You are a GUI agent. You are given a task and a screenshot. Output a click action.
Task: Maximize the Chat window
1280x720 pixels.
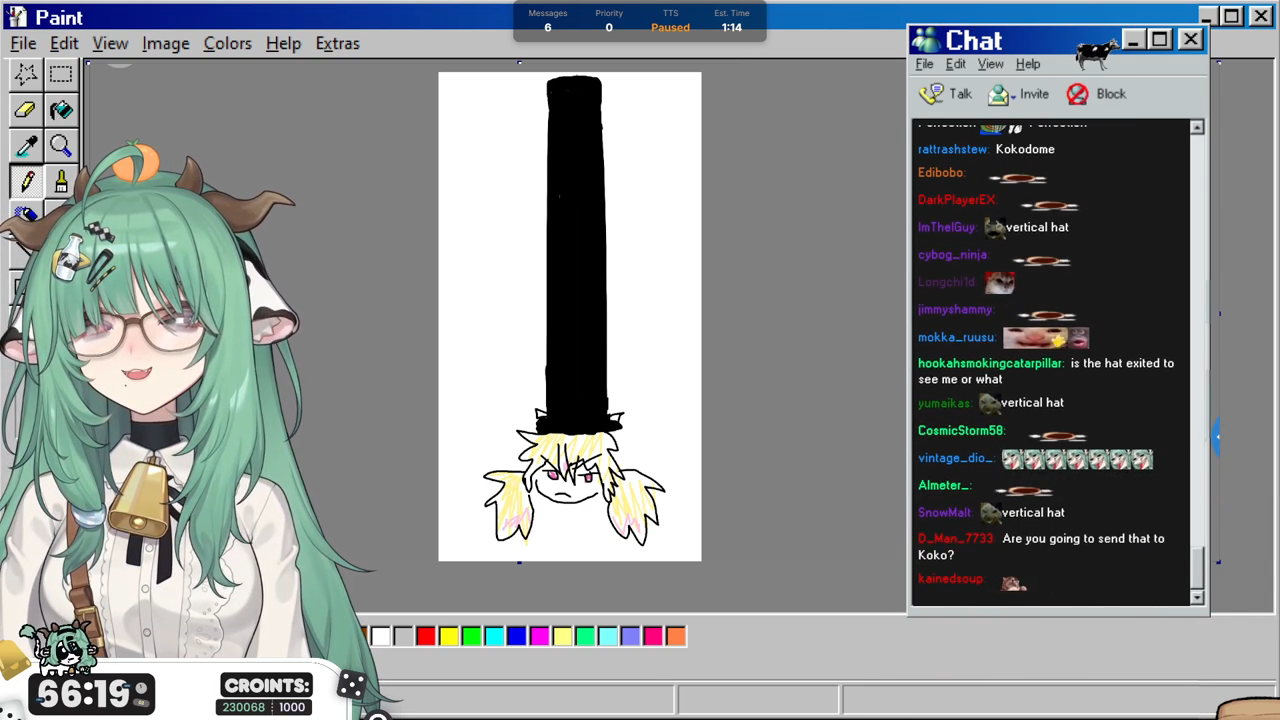[x=1160, y=39]
